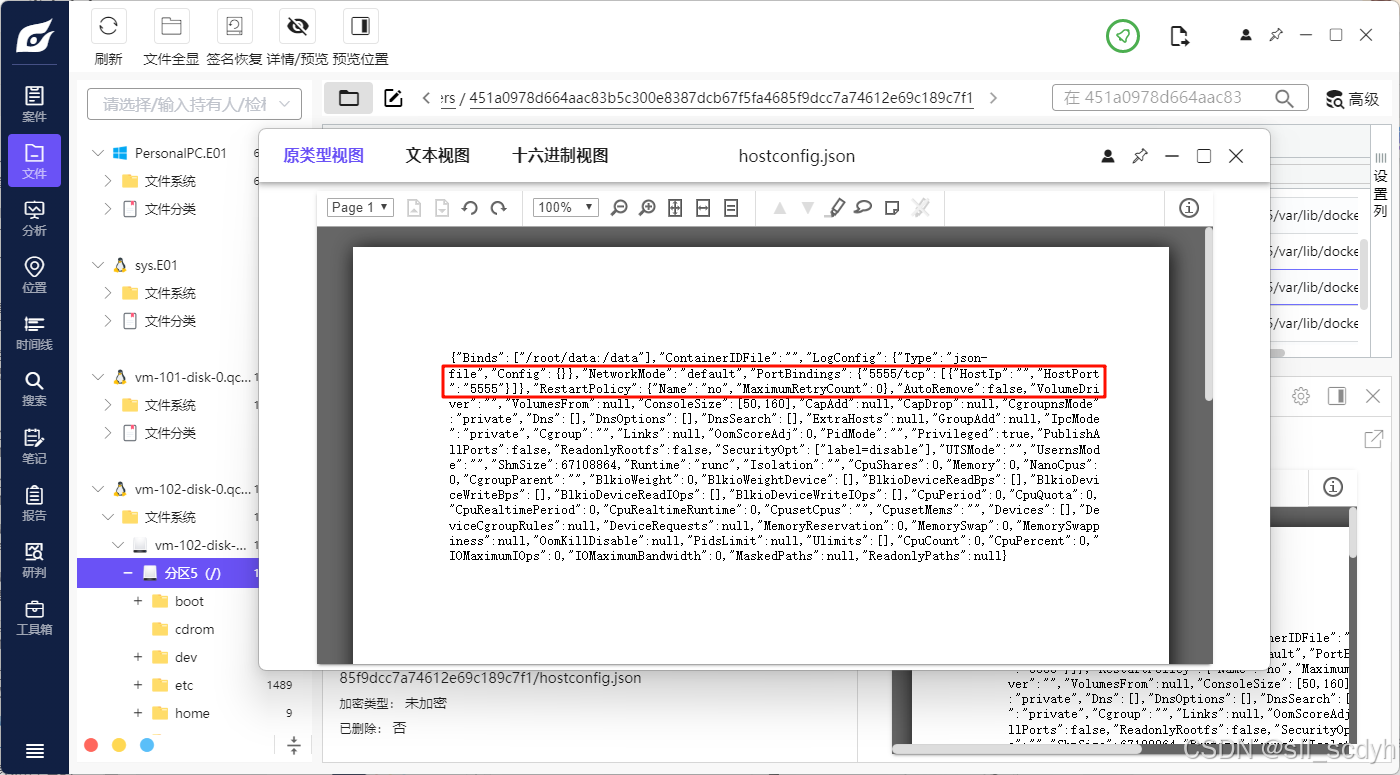The image size is (1400, 775).
Task: Collapse the PersonalPC.E01 tree node
Action: click(98, 153)
